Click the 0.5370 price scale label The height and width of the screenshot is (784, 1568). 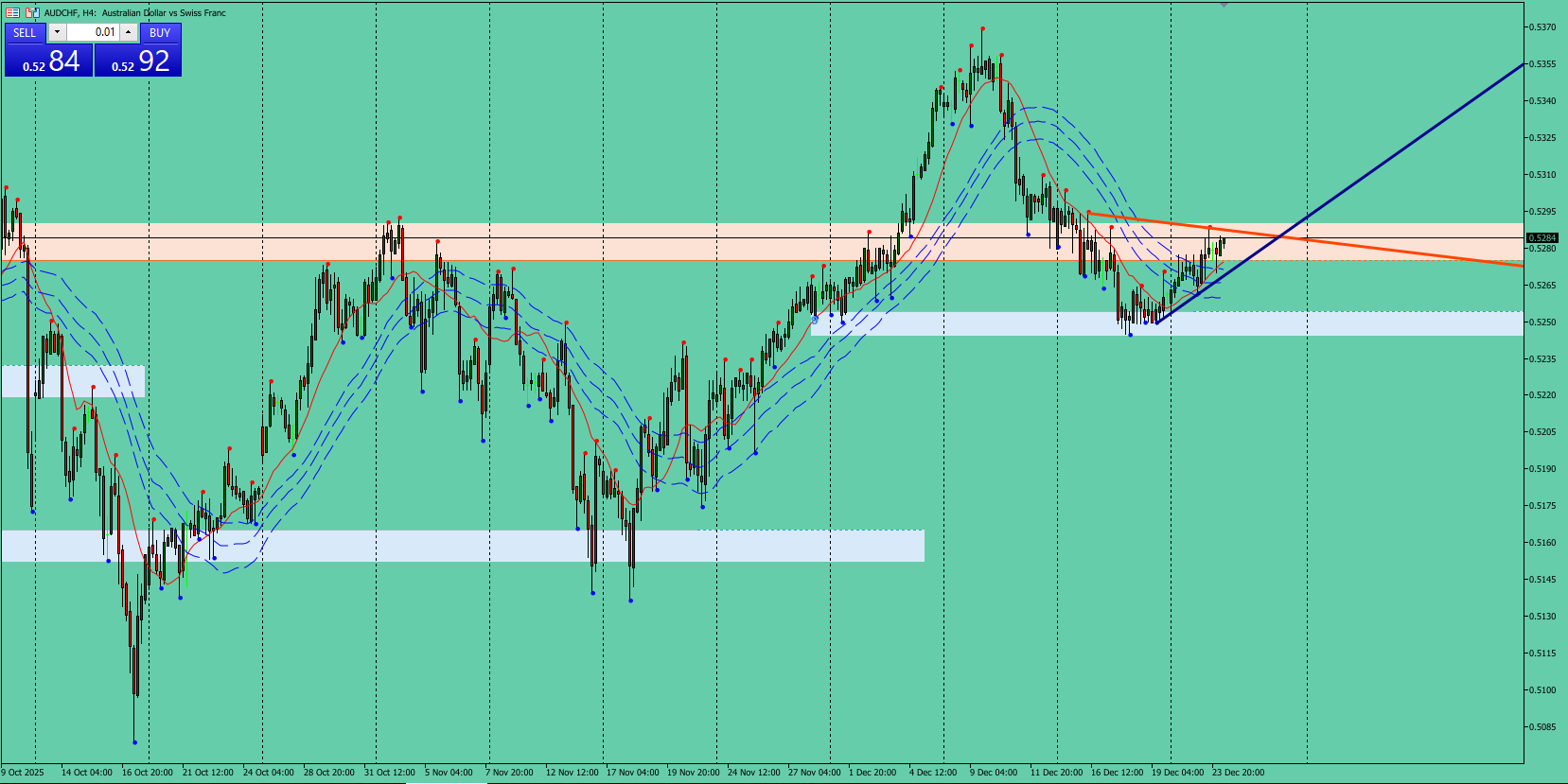coord(1542,27)
